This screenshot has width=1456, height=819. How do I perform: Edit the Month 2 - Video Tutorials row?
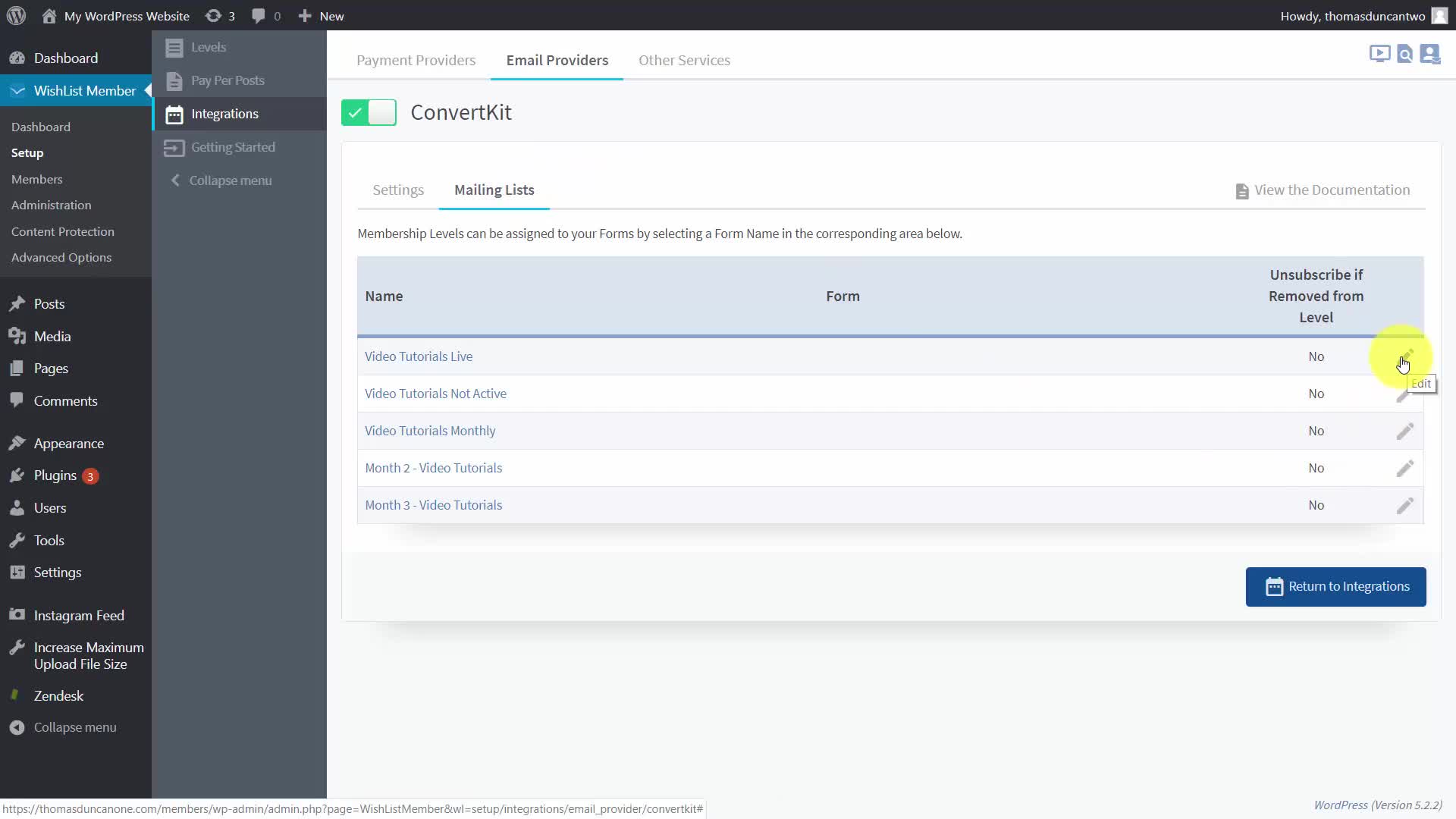tap(1405, 468)
